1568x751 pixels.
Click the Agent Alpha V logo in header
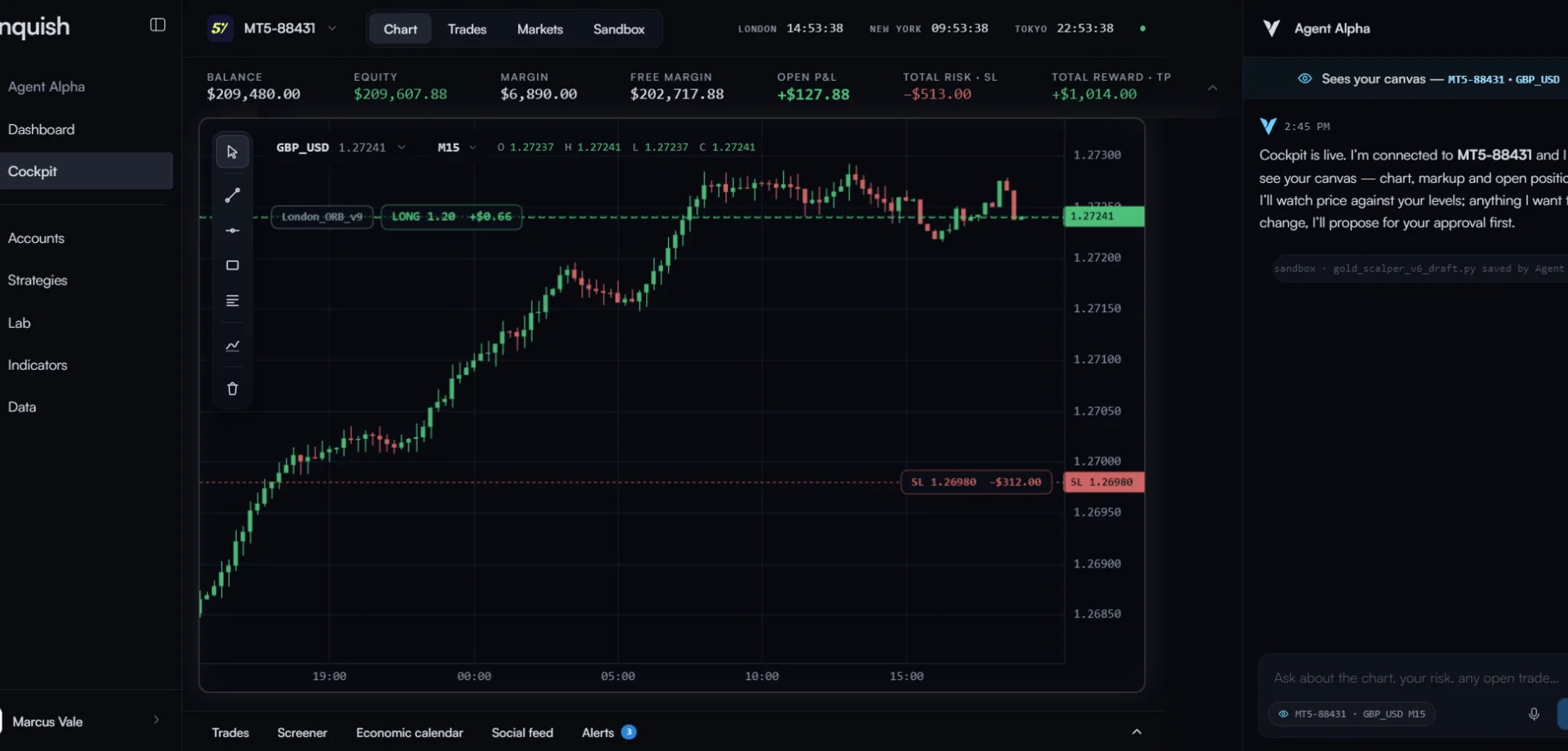click(1271, 28)
